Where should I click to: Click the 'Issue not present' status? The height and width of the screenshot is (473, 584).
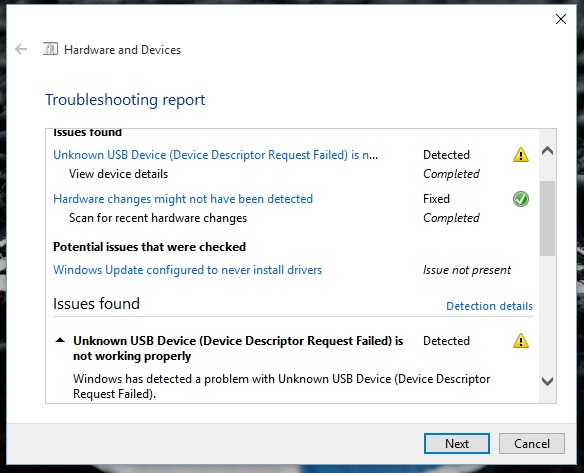(x=467, y=270)
